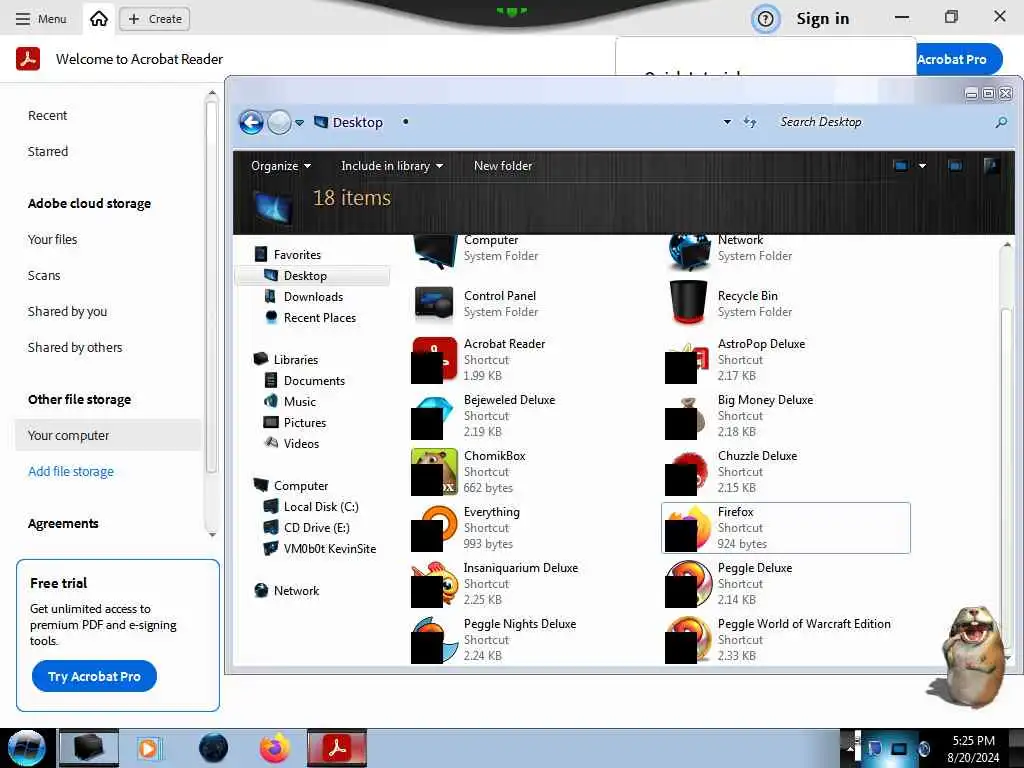Image resolution: width=1024 pixels, height=768 pixels.
Task: Select Downloads in the navigation tree
Action: (313, 296)
